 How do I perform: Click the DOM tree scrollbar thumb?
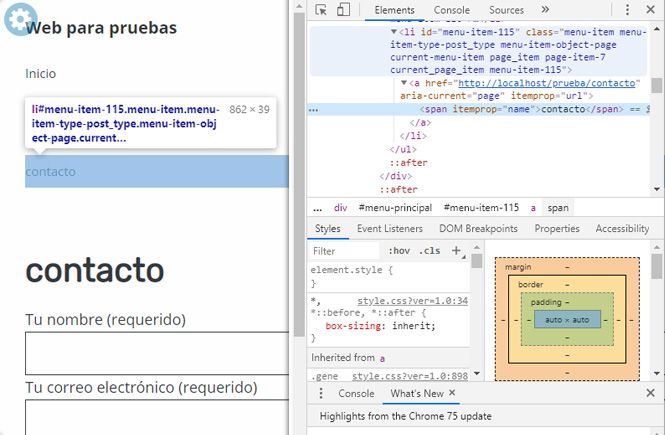pos(657,85)
